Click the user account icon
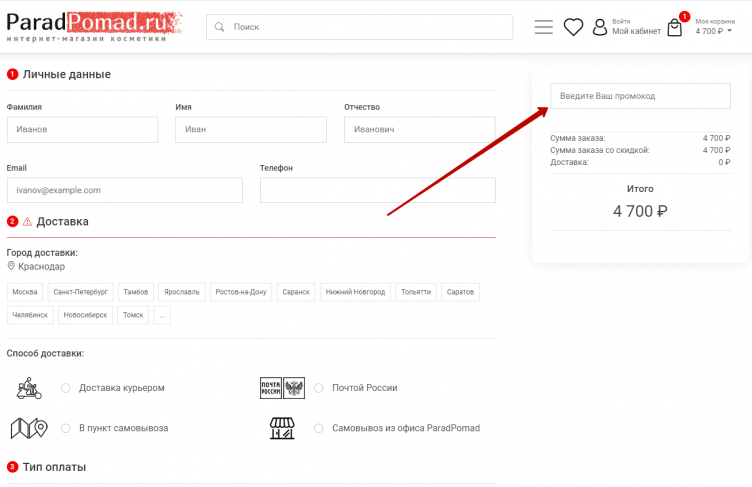752x487 pixels. click(x=600, y=27)
